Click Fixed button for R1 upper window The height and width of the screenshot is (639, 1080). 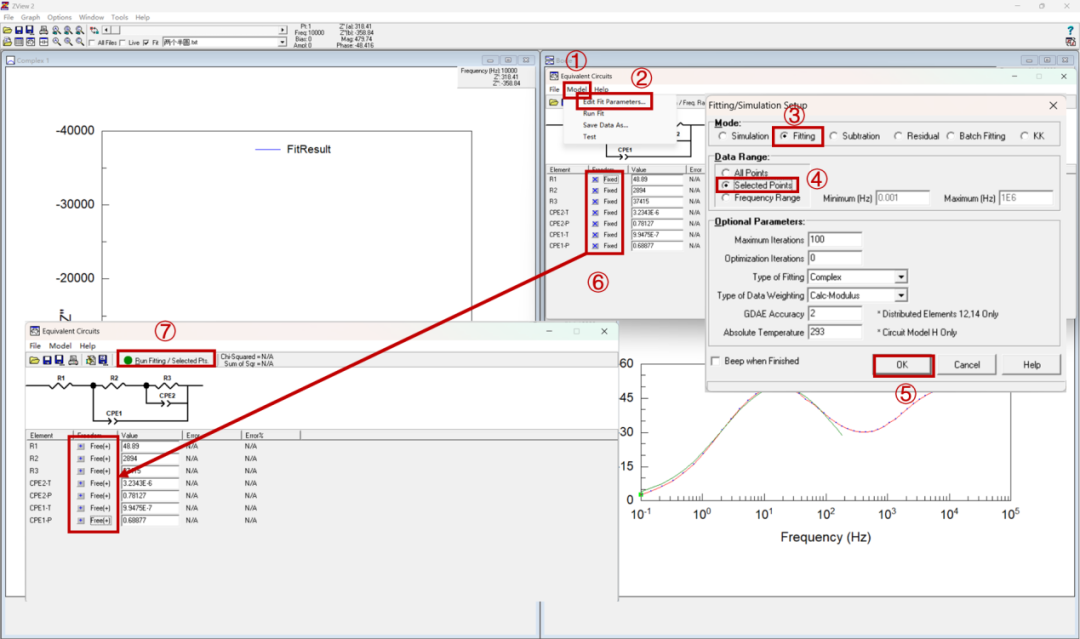pyautogui.click(x=610, y=180)
